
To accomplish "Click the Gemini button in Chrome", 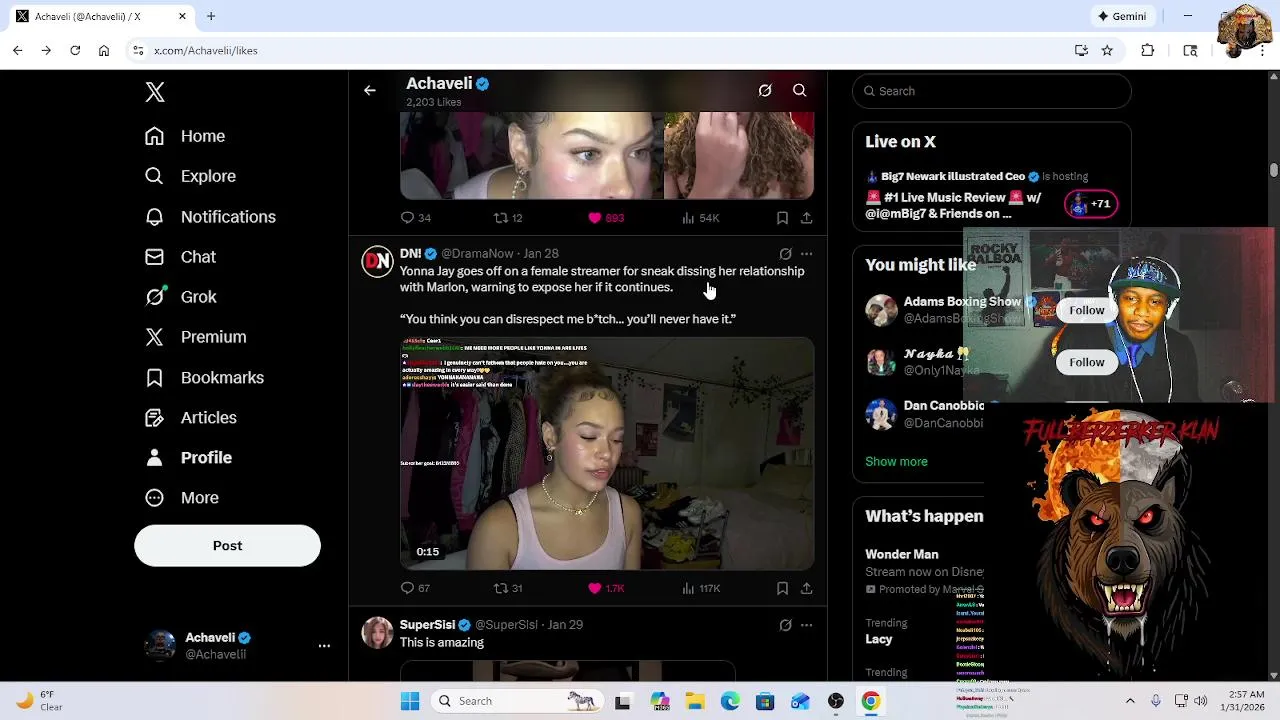I will (x=1122, y=16).
